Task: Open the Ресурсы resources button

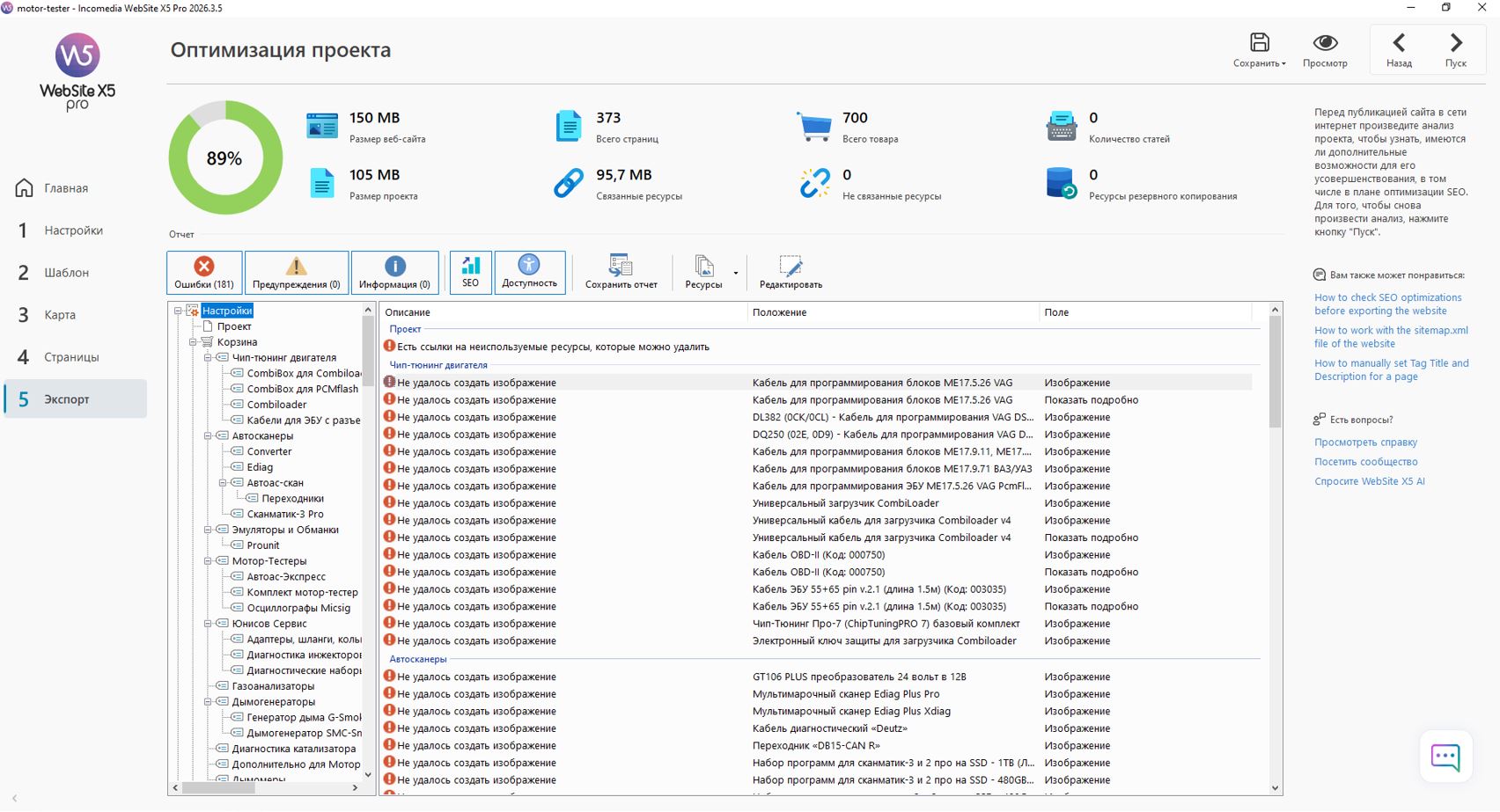Action: click(x=703, y=272)
